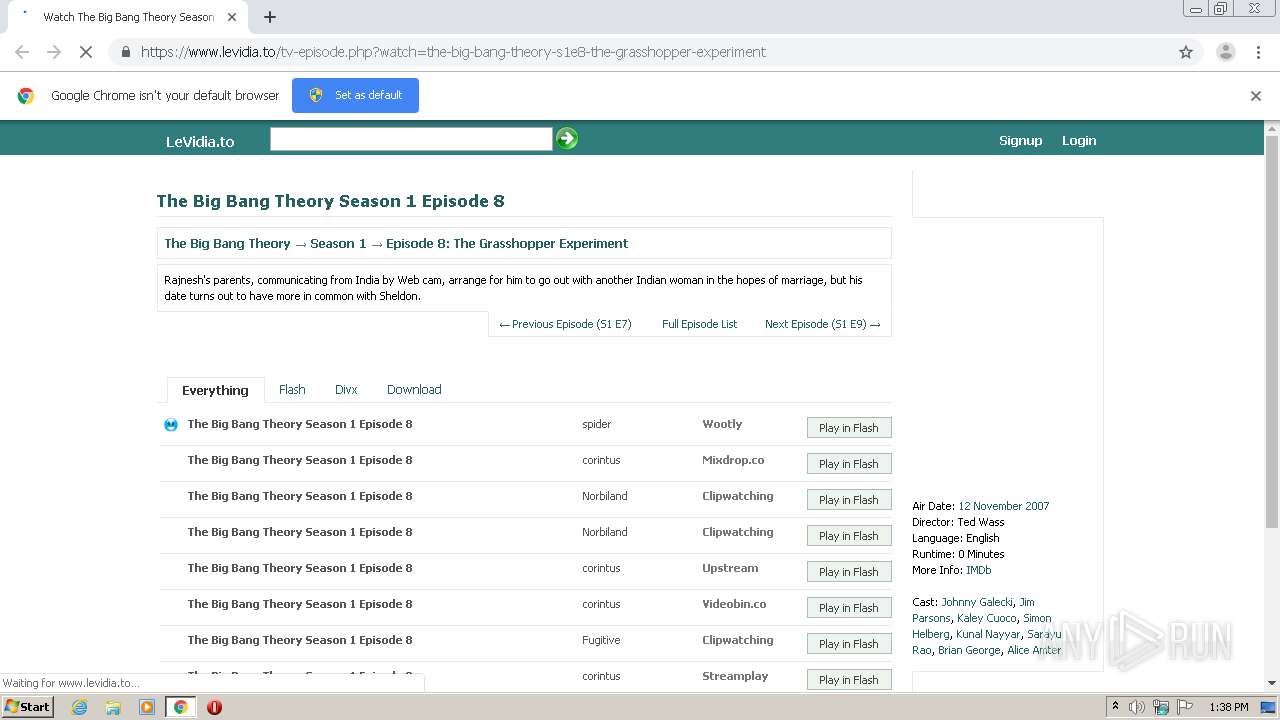Click in the LeVidia search field

411,139
